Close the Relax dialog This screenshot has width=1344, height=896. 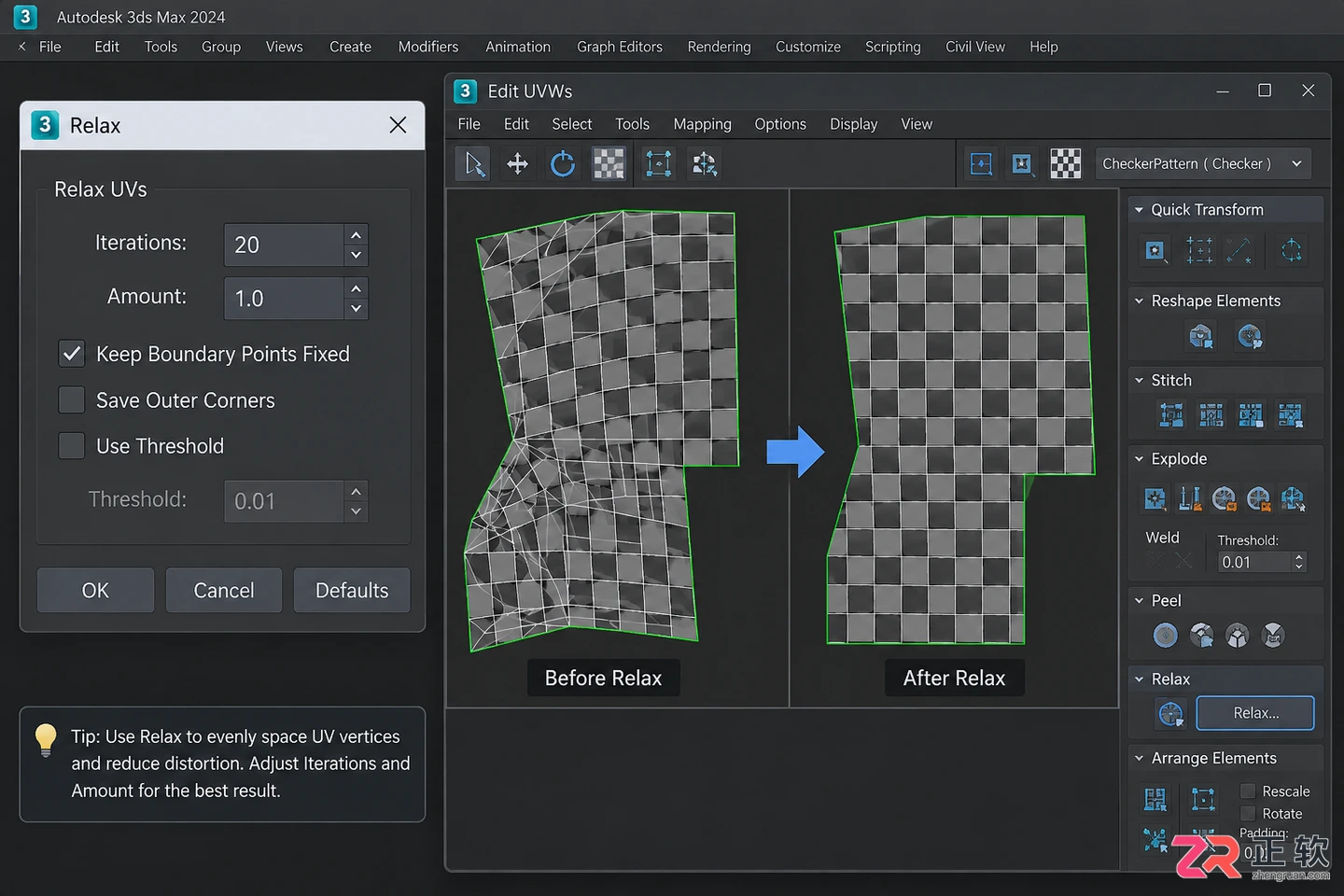(x=398, y=125)
